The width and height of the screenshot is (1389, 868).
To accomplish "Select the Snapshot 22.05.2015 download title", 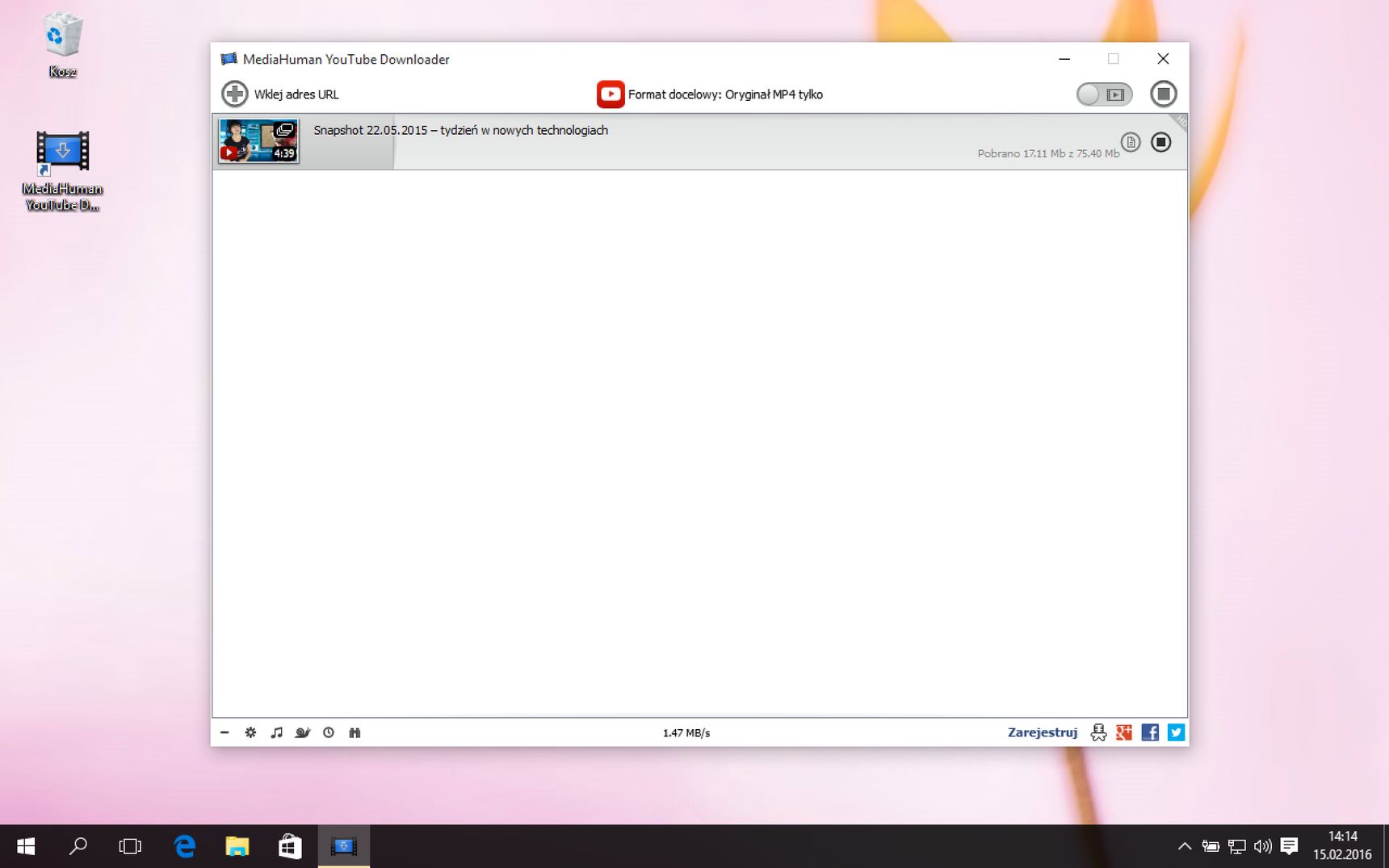I will click(x=461, y=130).
